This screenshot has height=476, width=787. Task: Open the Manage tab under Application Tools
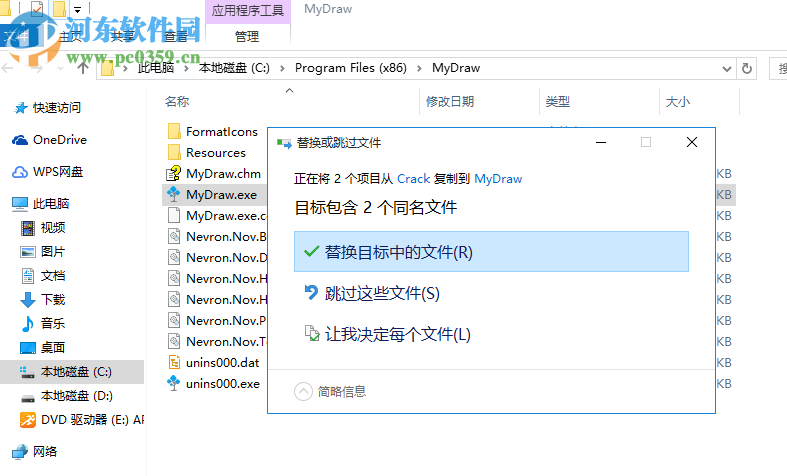(247, 37)
